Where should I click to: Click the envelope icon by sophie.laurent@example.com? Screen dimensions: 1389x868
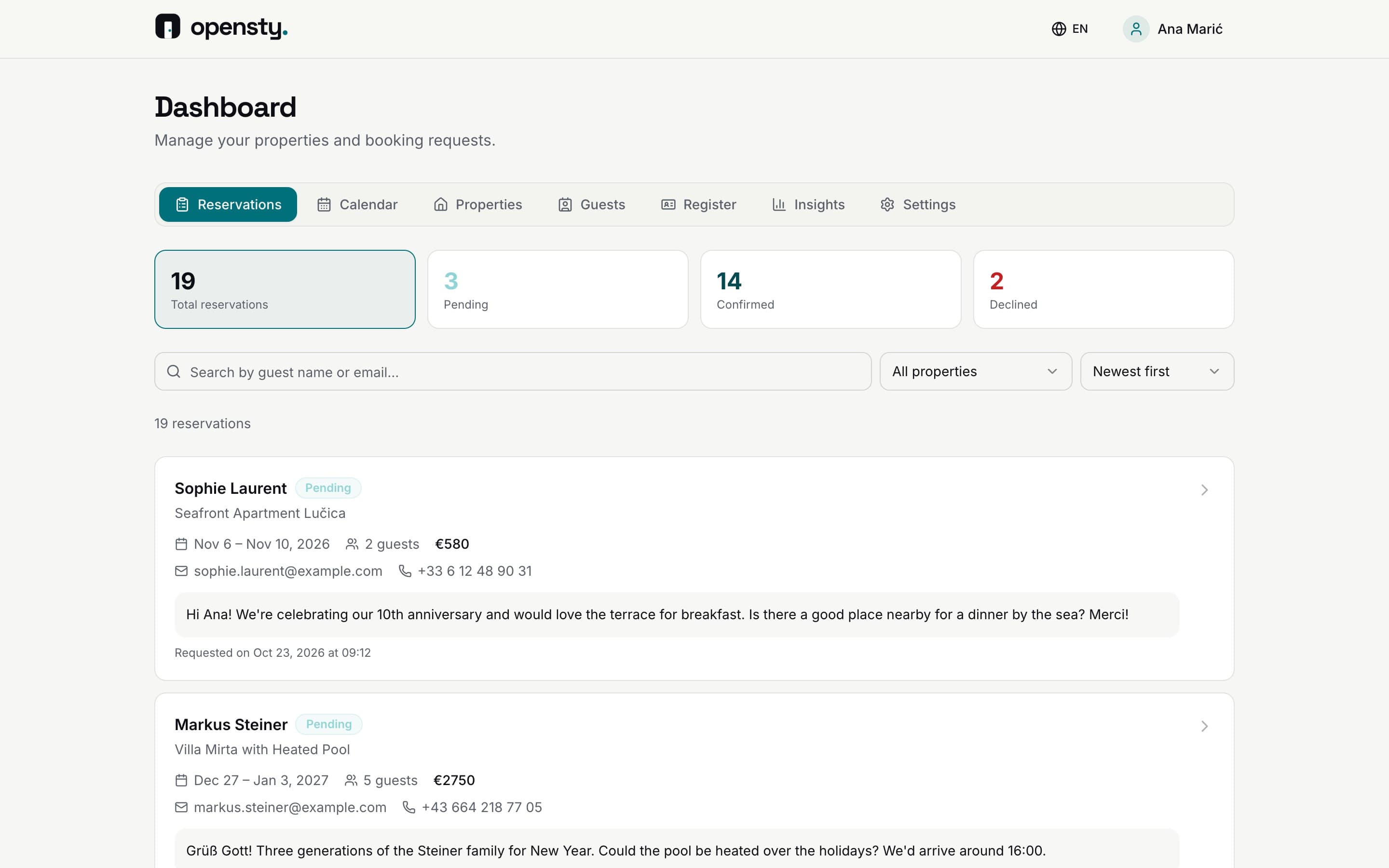(x=181, y=570)
